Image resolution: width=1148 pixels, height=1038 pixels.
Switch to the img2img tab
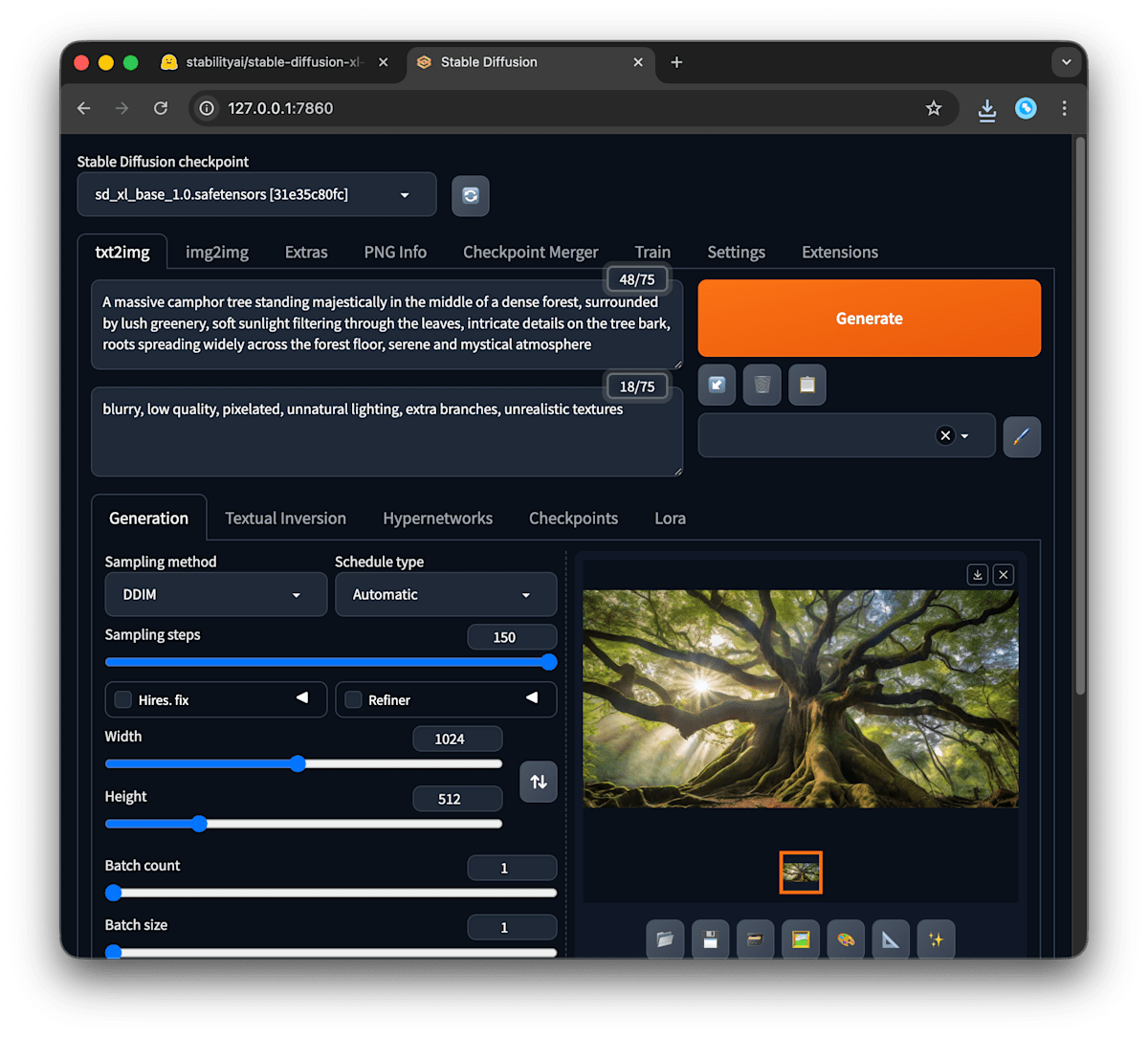pos(217,252)
